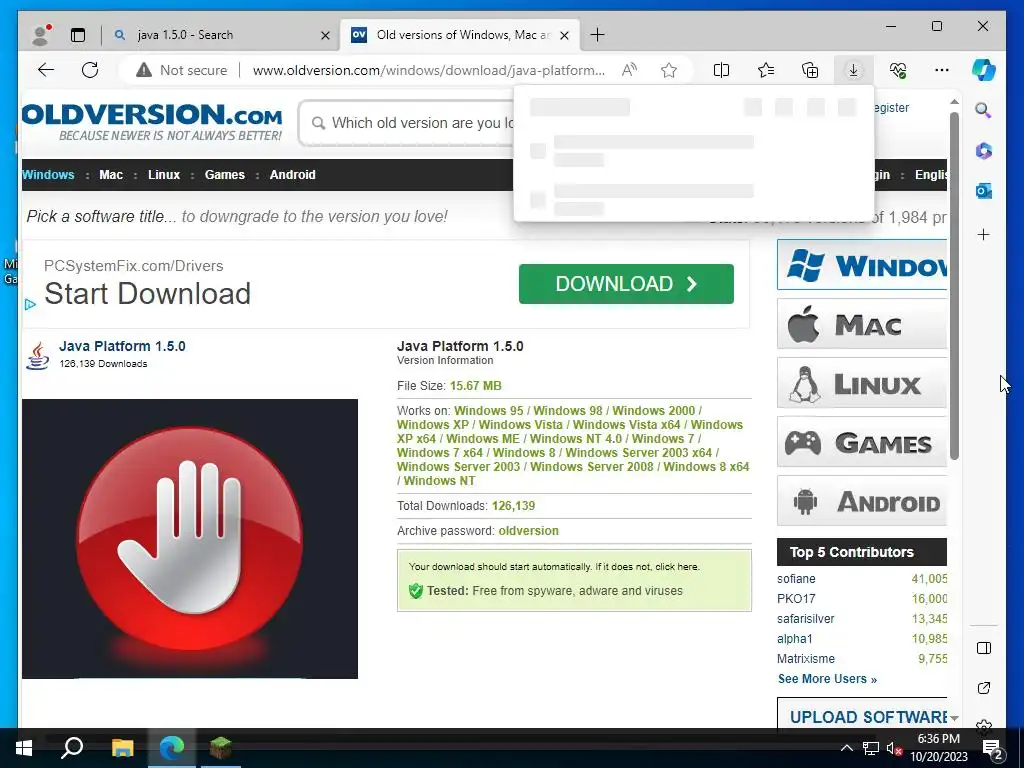Select the Linux platform banner
Screen dimensions: 1024x768
(x=862, y=383)
